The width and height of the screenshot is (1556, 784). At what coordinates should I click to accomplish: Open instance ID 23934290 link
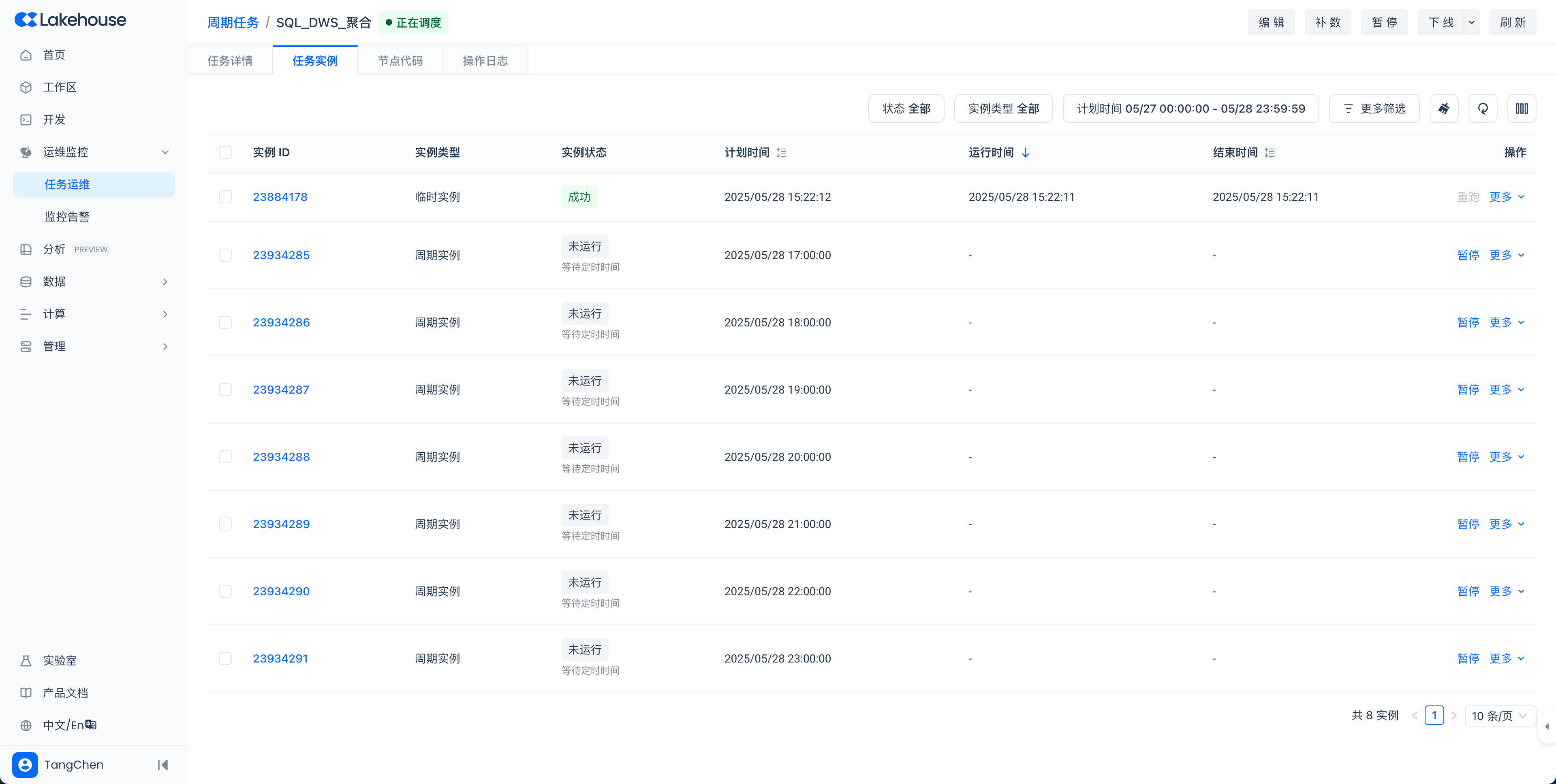coord(281,591)
